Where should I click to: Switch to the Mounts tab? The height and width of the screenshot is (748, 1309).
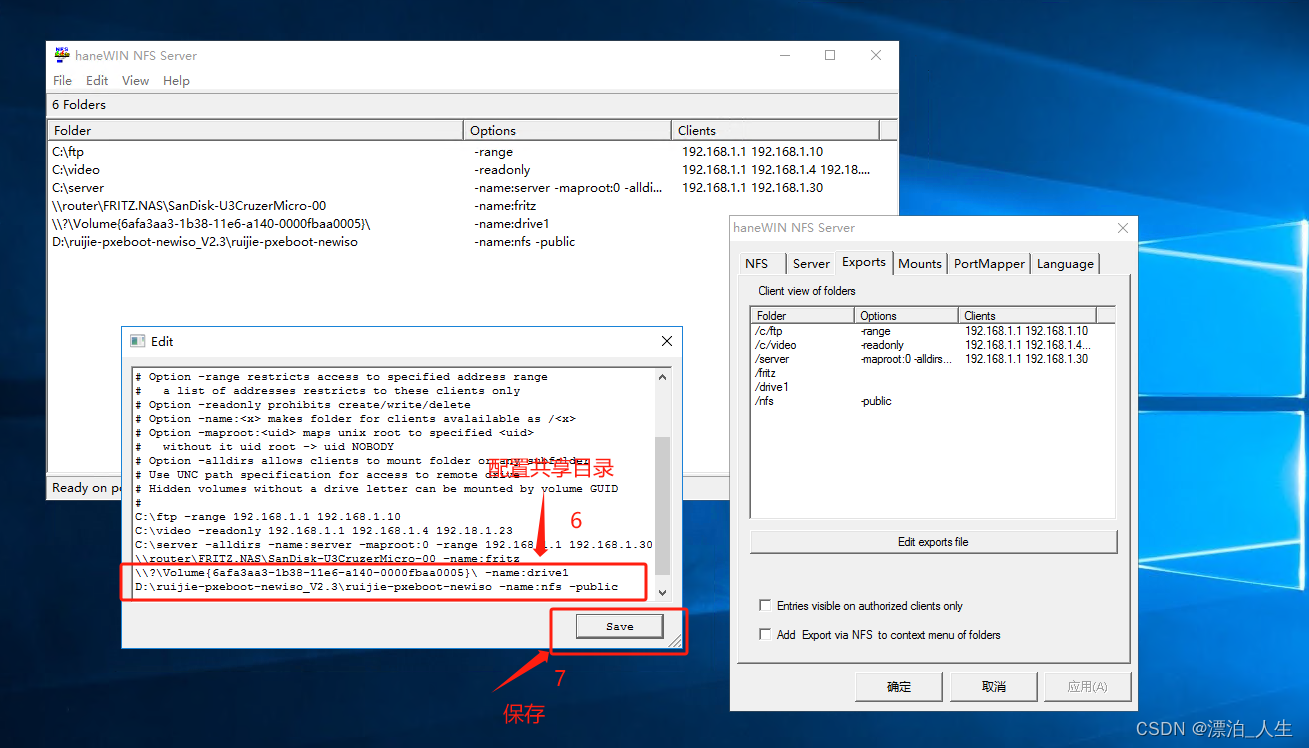(x=919, y=263)
